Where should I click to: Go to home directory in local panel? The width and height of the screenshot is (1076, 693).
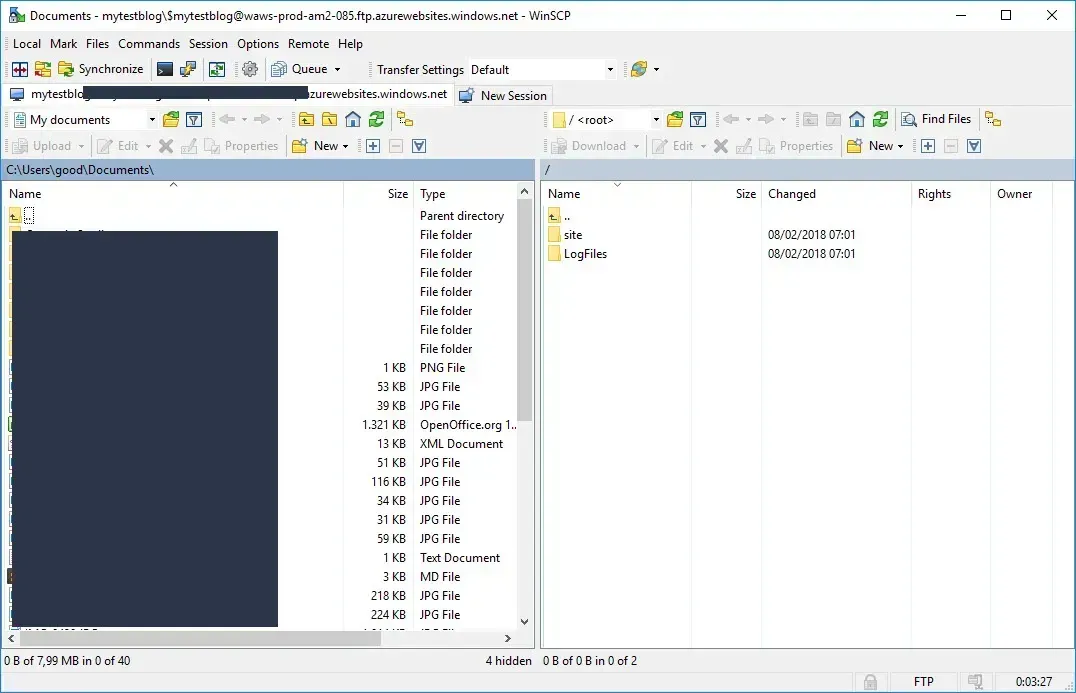point(353,118)
